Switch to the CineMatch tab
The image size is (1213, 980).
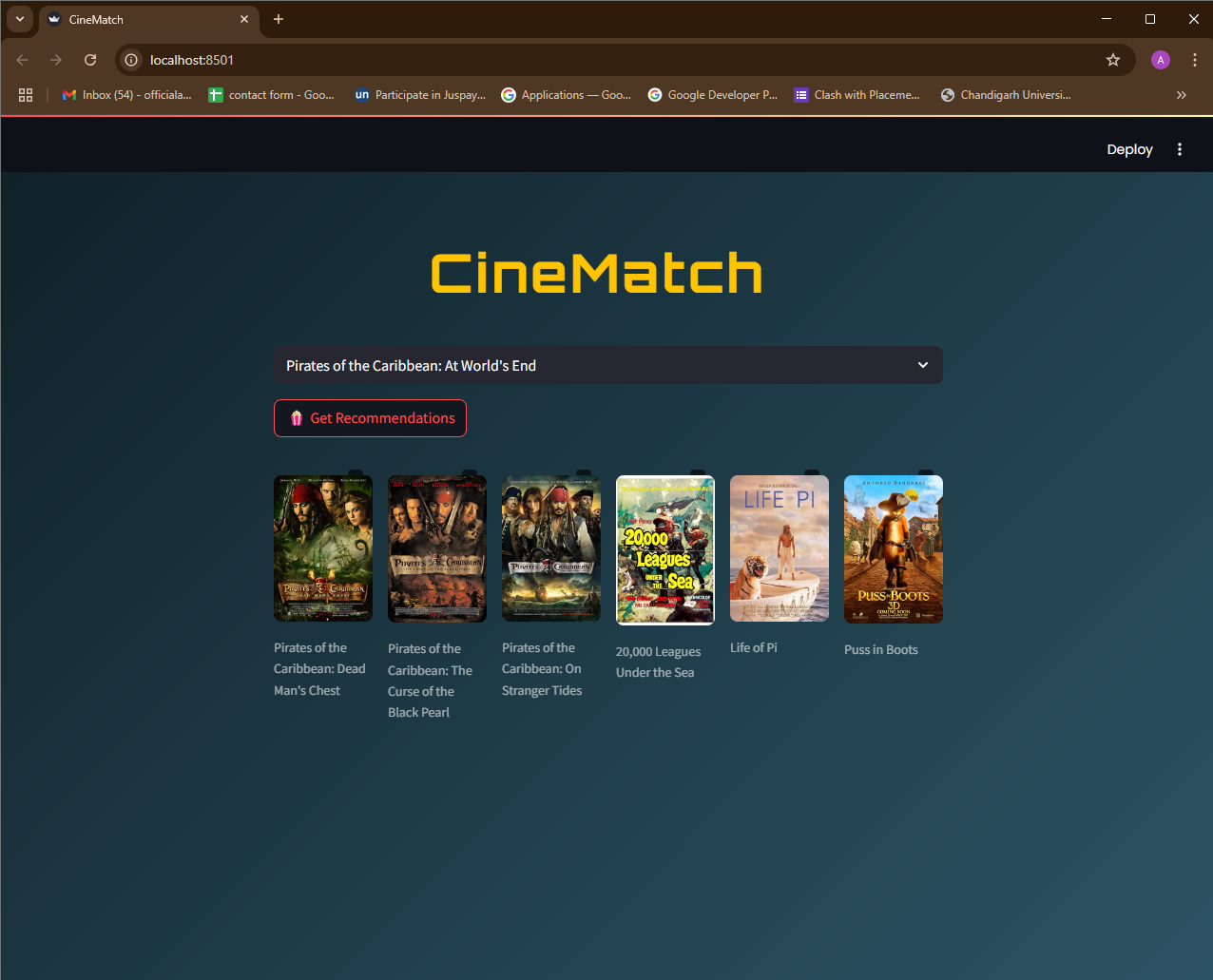click(x=149, y=19)
